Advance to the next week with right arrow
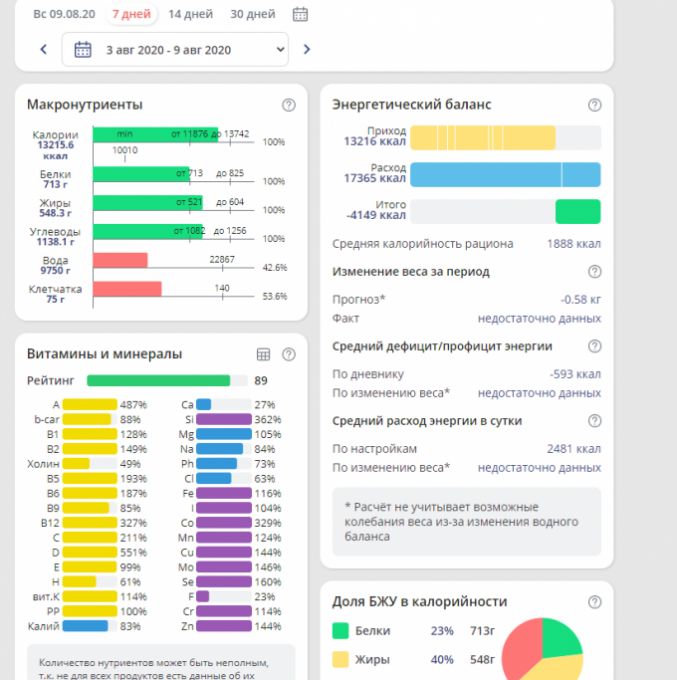677x680 pixels. click(x=306, y=49)
